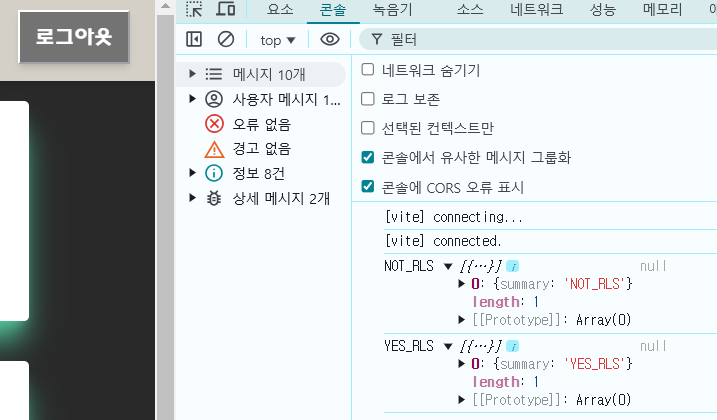
Task: Click the red error circle icon
Action: click(x=214, y=124)
